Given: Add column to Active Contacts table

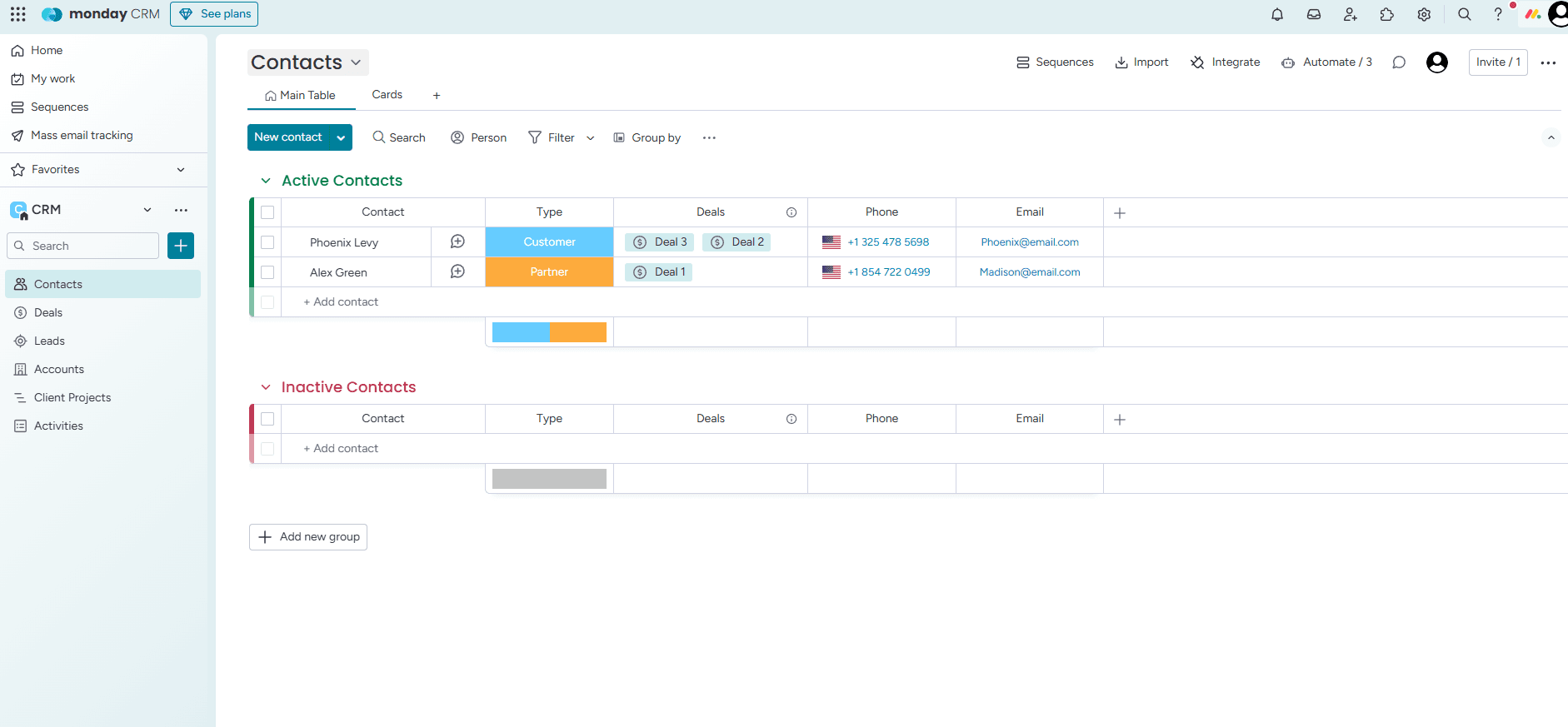Looking at the screenshot, I should click(1120, 213).
